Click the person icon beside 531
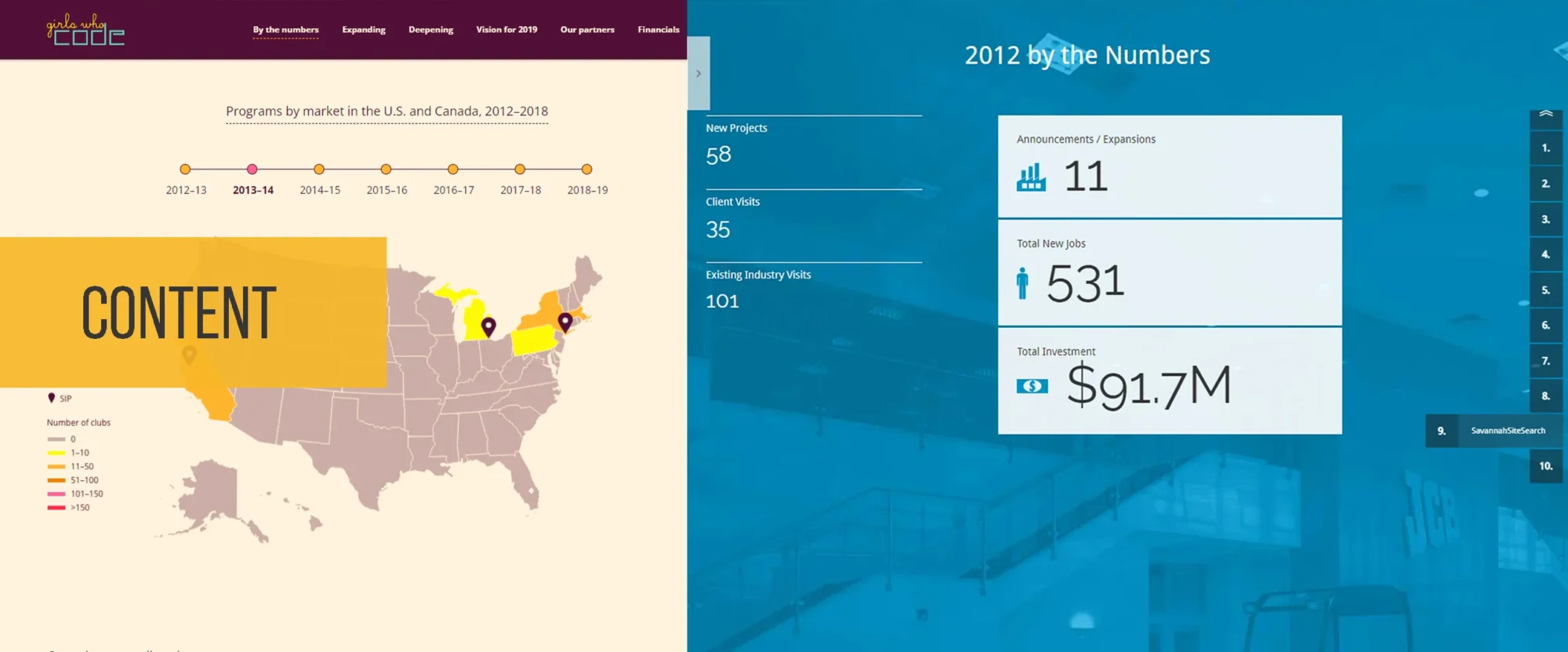This screenshot has width=1568, height=652. coord(1022,283)
